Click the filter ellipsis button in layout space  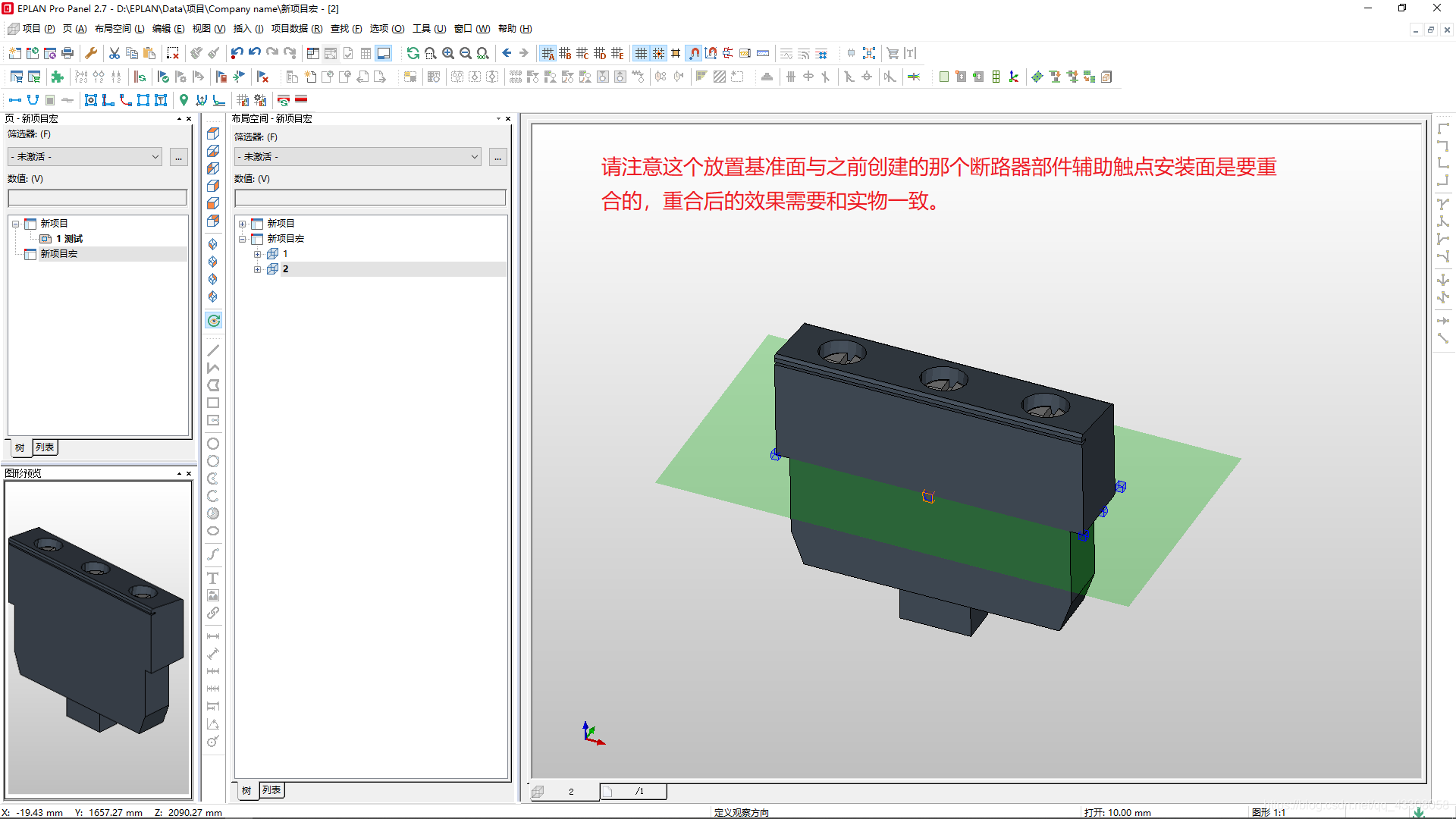[x=497, y=157]
